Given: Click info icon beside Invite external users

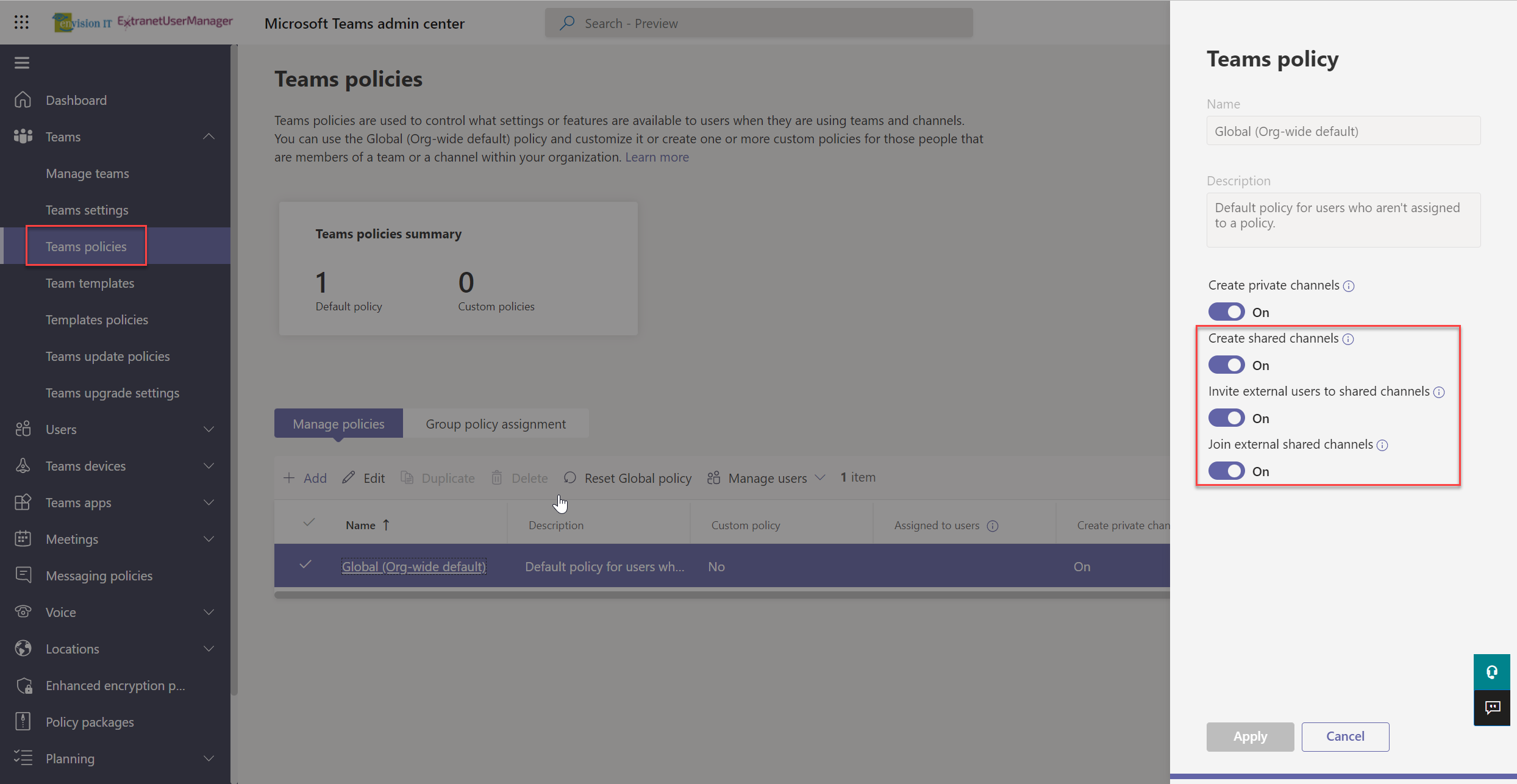Looking at the screenshot, I should coord(1439,392).
